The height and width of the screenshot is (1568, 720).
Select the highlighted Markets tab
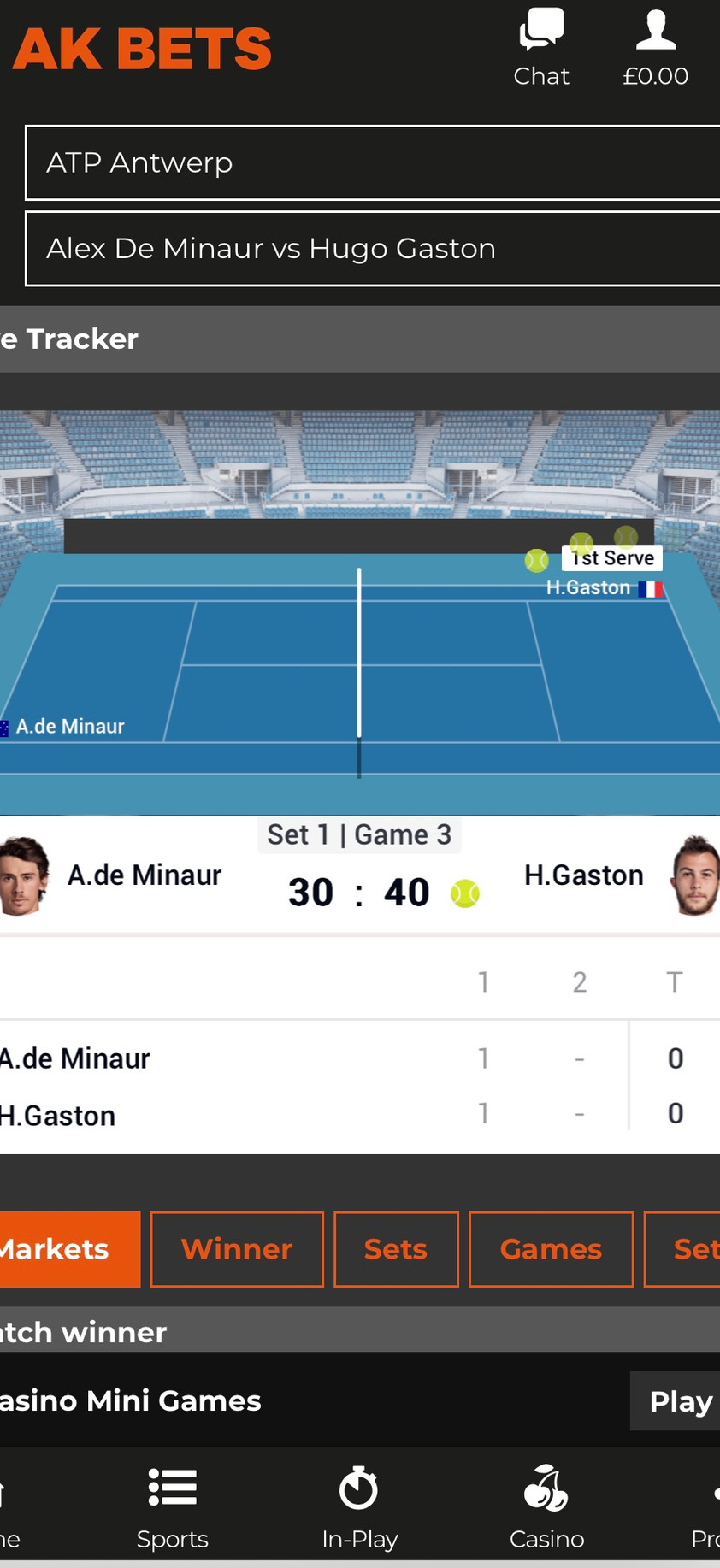(x=68, y=1249)
